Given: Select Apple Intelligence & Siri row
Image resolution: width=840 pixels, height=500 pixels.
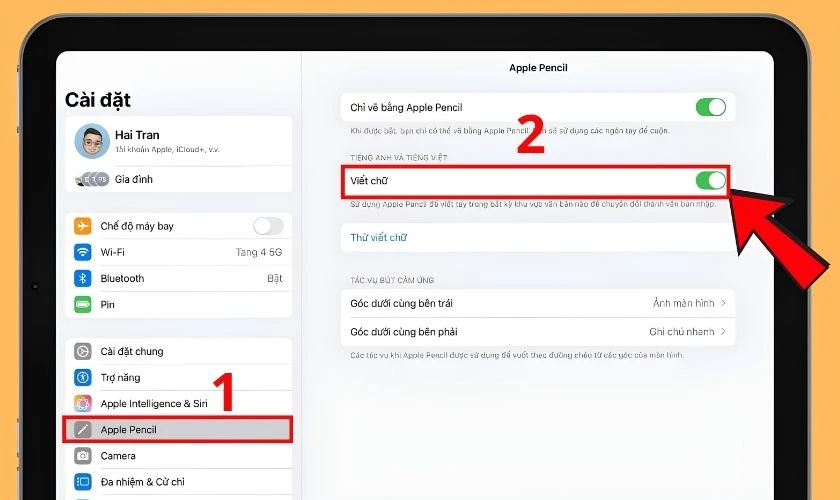Looking at the screenshot, I should click(x=179, y=404).
